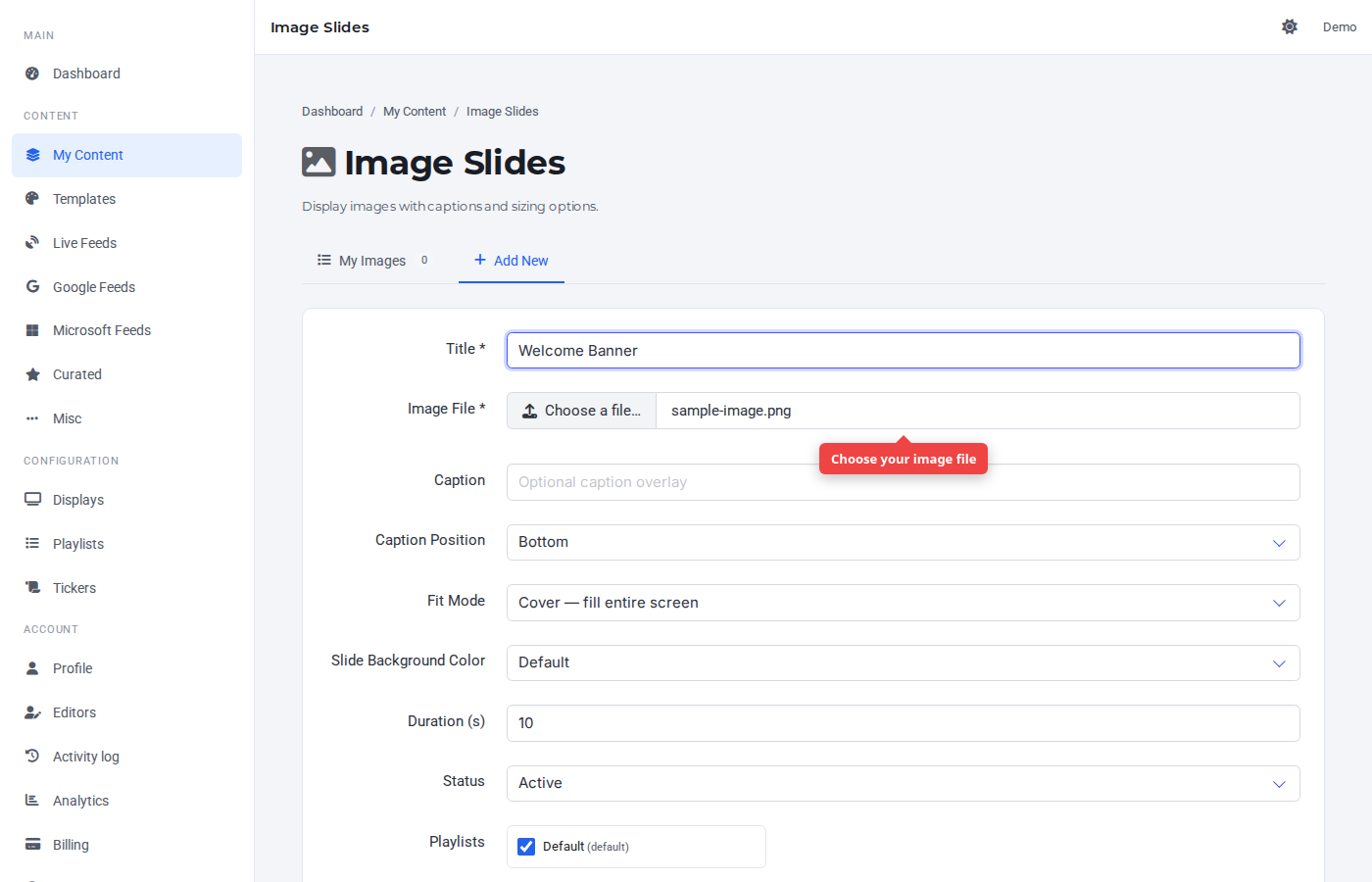
Task: Open the Live Feeds satellite icon
Action: pos(32,243)
